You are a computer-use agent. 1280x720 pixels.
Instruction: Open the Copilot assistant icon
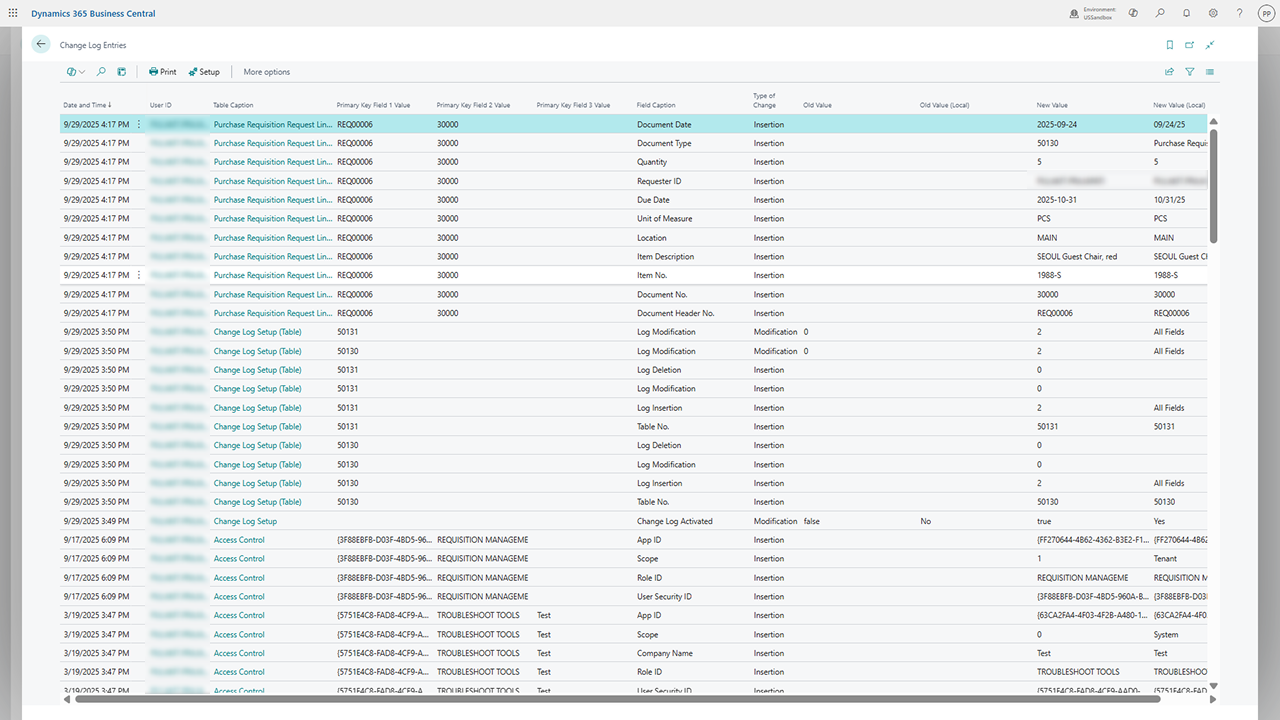[1133, 13]
